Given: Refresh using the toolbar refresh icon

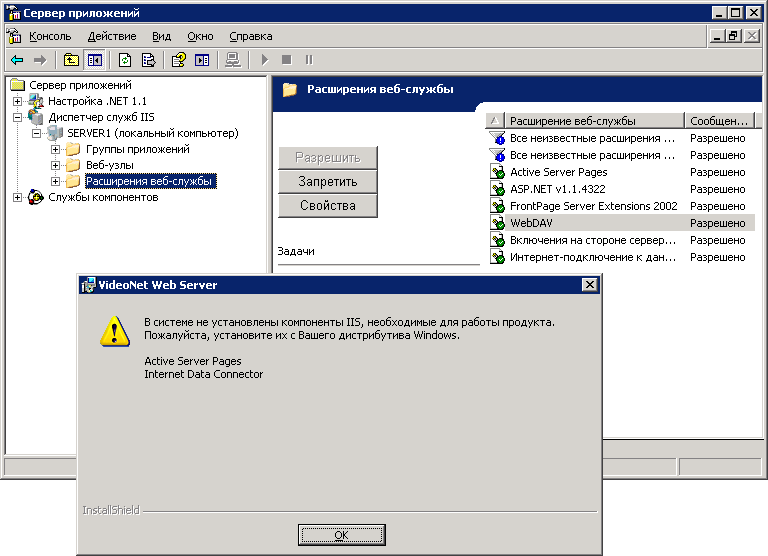Looking at the screenshot, I should tap(125, 60).
